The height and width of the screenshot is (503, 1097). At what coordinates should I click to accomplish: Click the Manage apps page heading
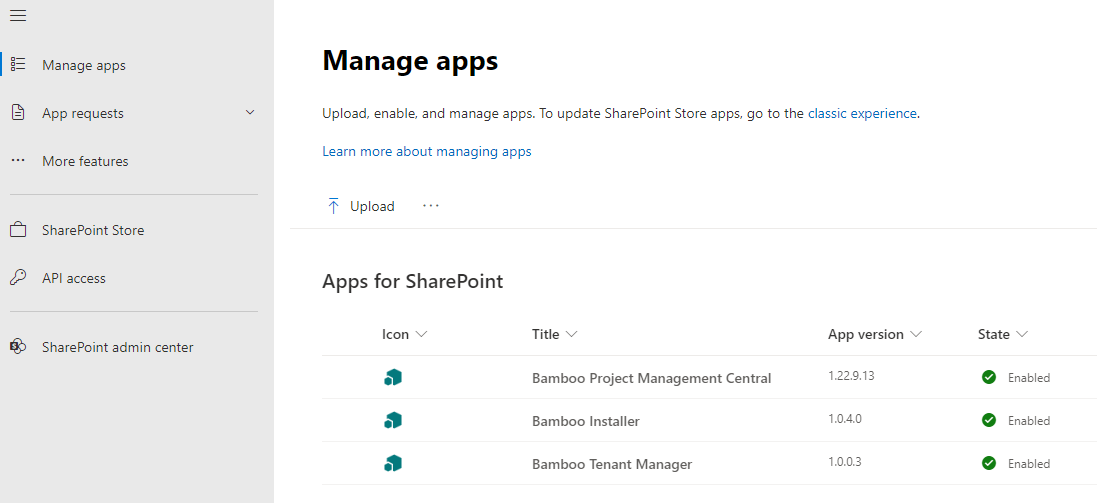[x=410, y=61]
